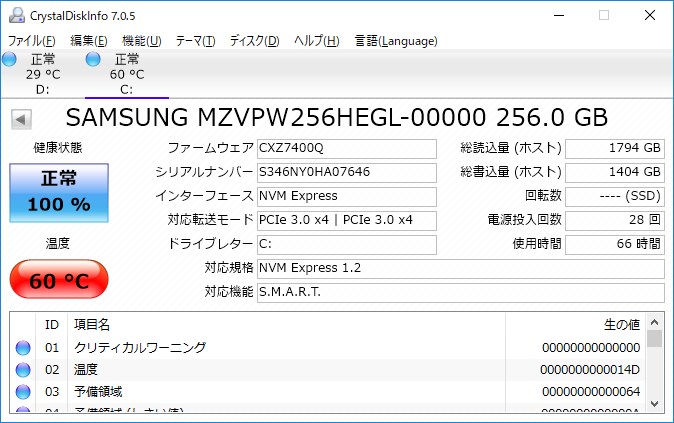Open the ファイル(F) menu
Screen dimensions: 674x423
(x=32, y=41)
